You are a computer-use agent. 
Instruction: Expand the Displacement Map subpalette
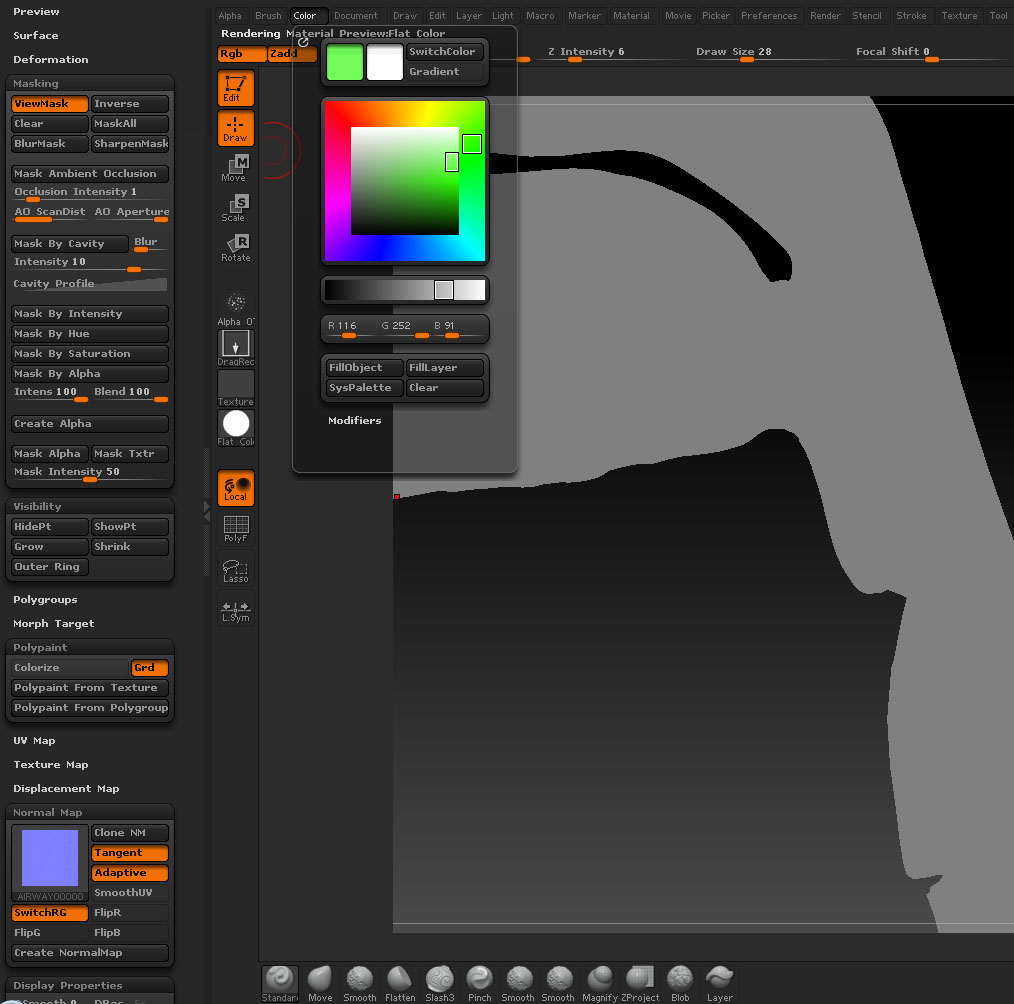click(66, 789)
